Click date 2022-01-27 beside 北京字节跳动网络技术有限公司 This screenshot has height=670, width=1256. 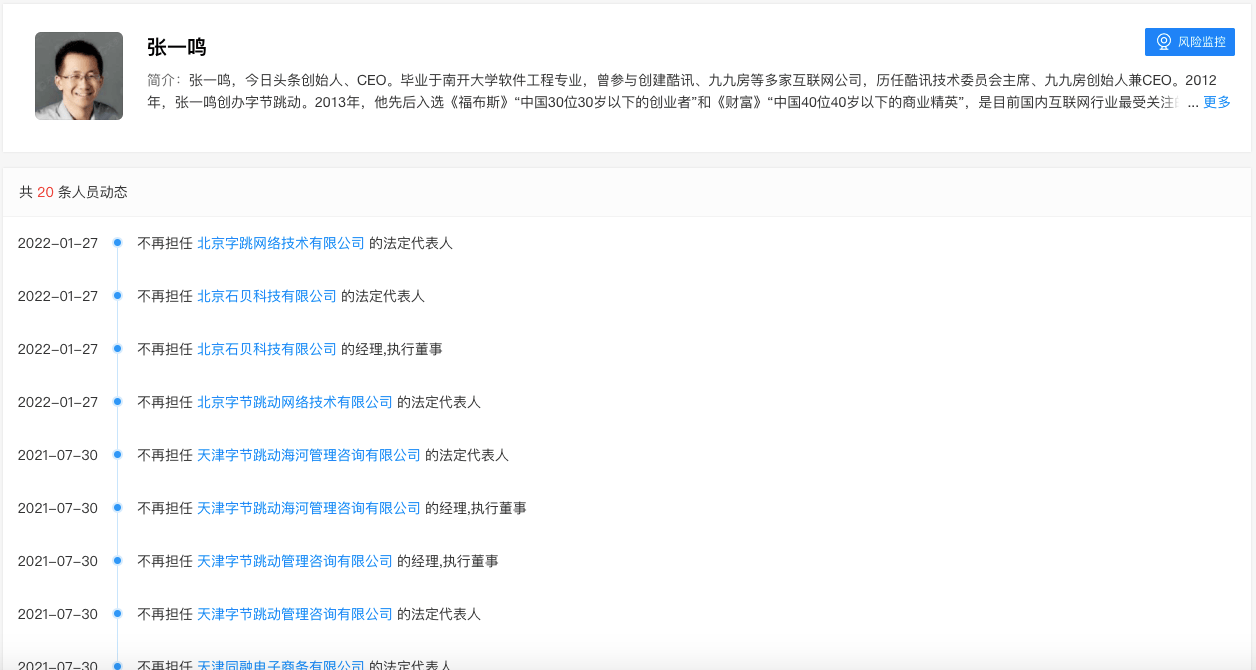pos(58,402)
